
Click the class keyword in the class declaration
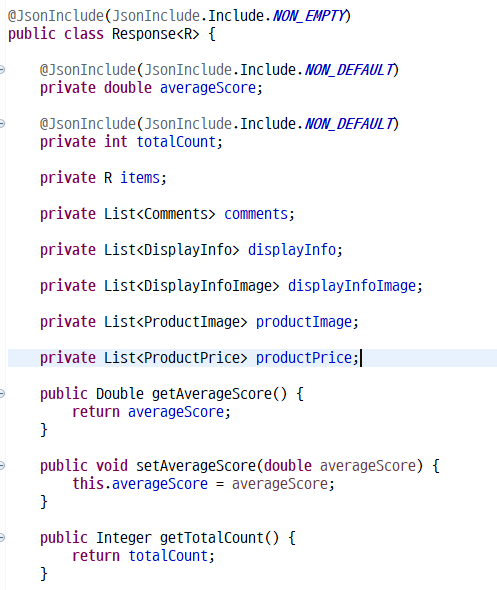coord(84,34)
